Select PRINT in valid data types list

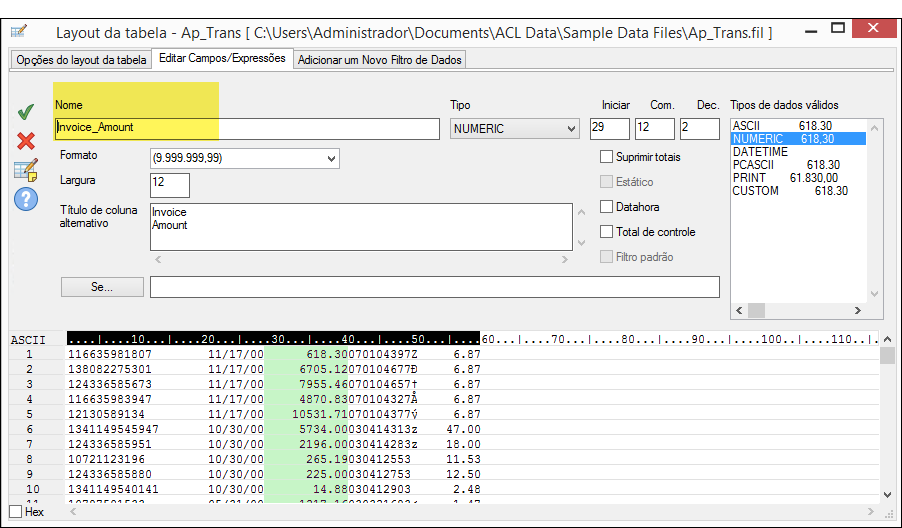(749, 178)
